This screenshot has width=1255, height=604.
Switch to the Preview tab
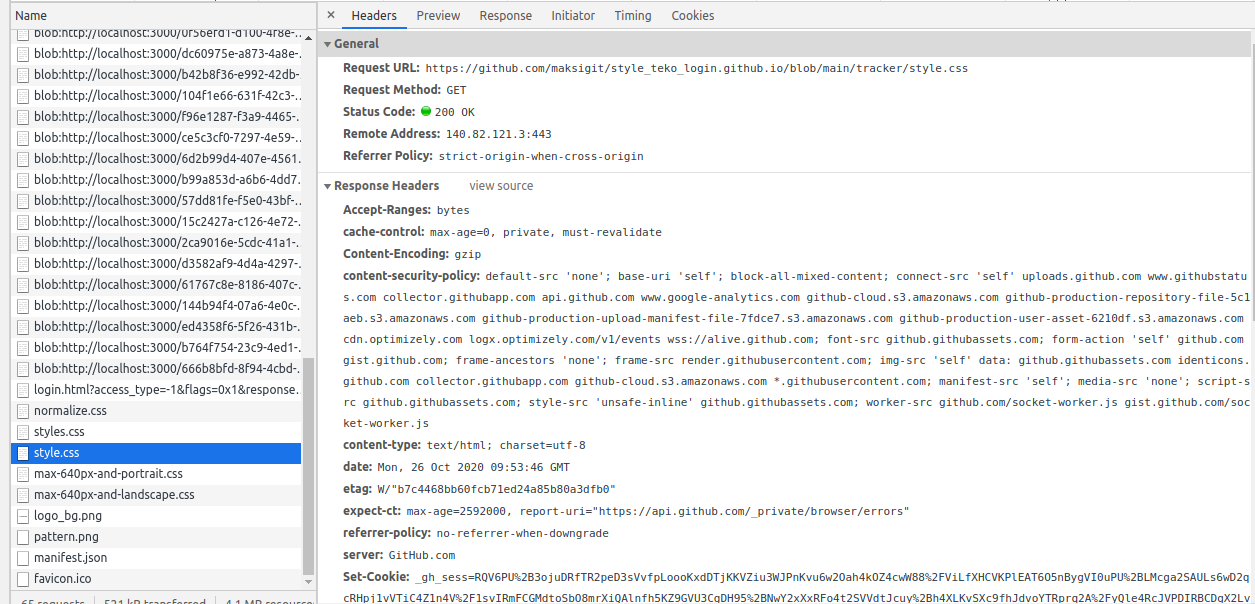[438, 15]
